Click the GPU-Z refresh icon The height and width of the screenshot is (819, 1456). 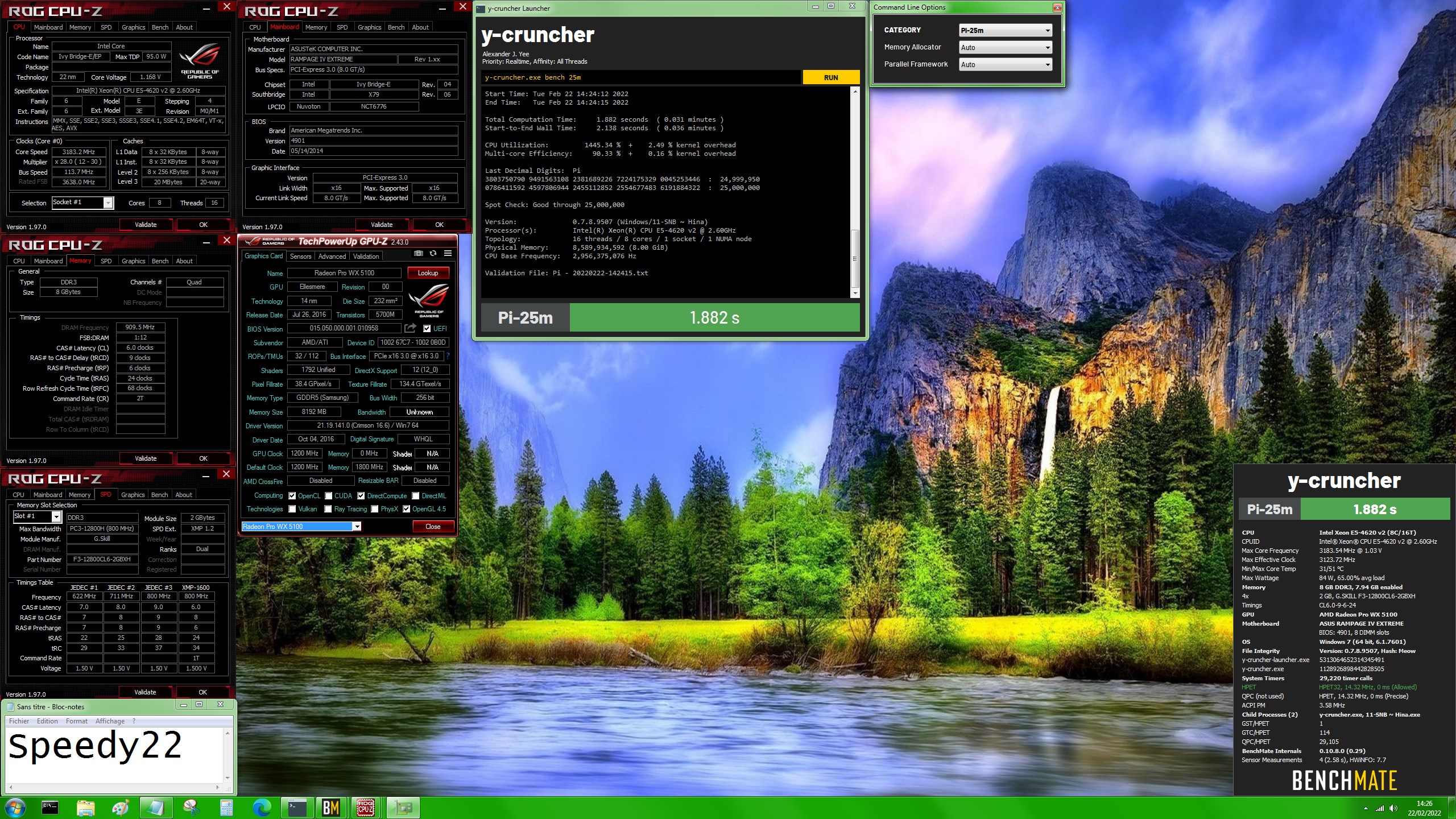pos(433,254)
